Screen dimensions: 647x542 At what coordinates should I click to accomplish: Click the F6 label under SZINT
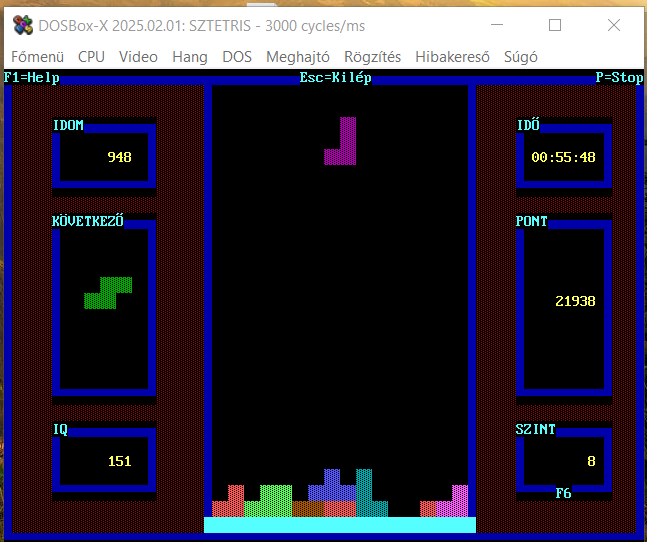(x=563, y=493)
